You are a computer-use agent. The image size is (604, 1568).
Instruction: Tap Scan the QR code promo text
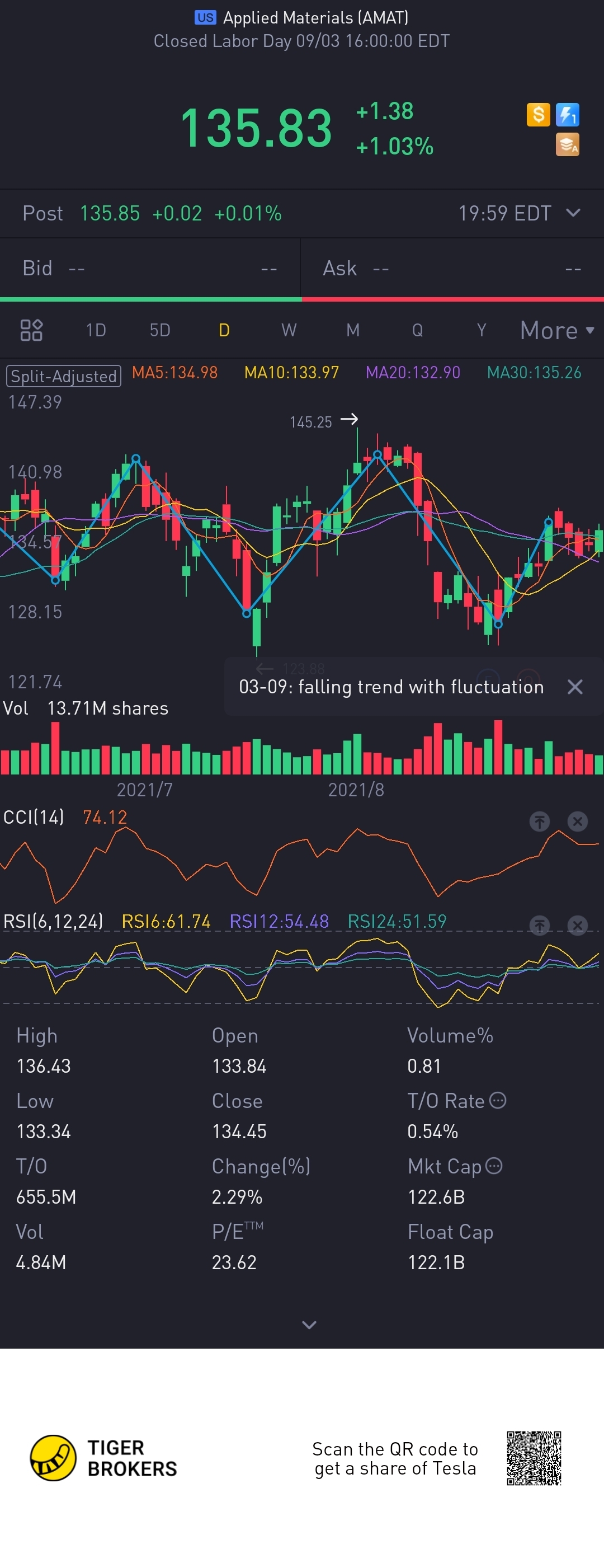pyautogui.click(x=395, y=1458)
